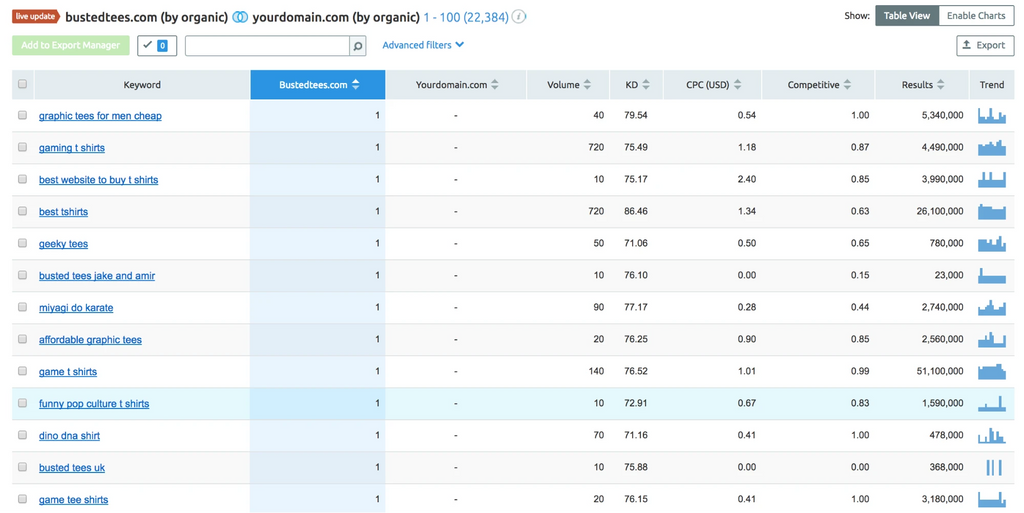Open the selected items counter dropdown
Screen dimensions: 1024x513
coord(156,46)
